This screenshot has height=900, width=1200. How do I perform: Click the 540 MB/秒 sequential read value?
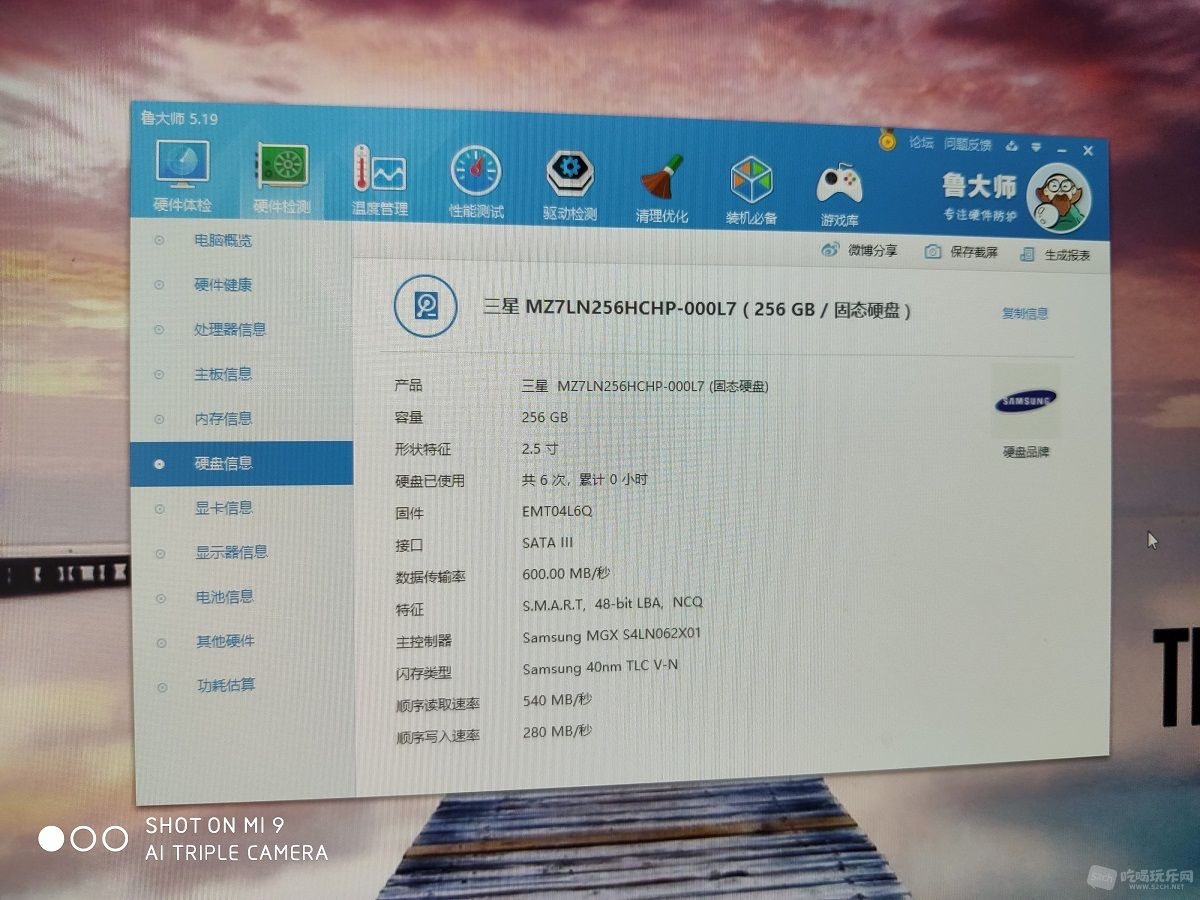[x=557, y=701]
